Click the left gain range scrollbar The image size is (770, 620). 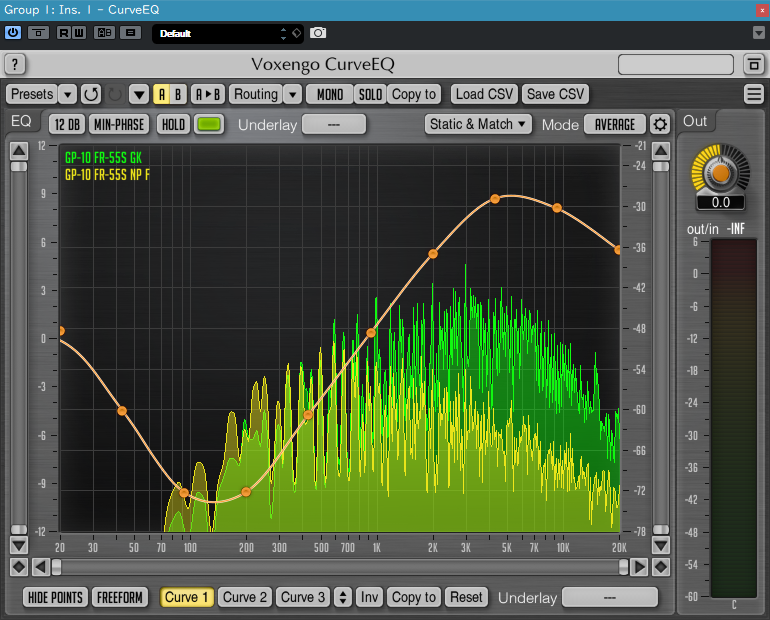tap(19, 348)
